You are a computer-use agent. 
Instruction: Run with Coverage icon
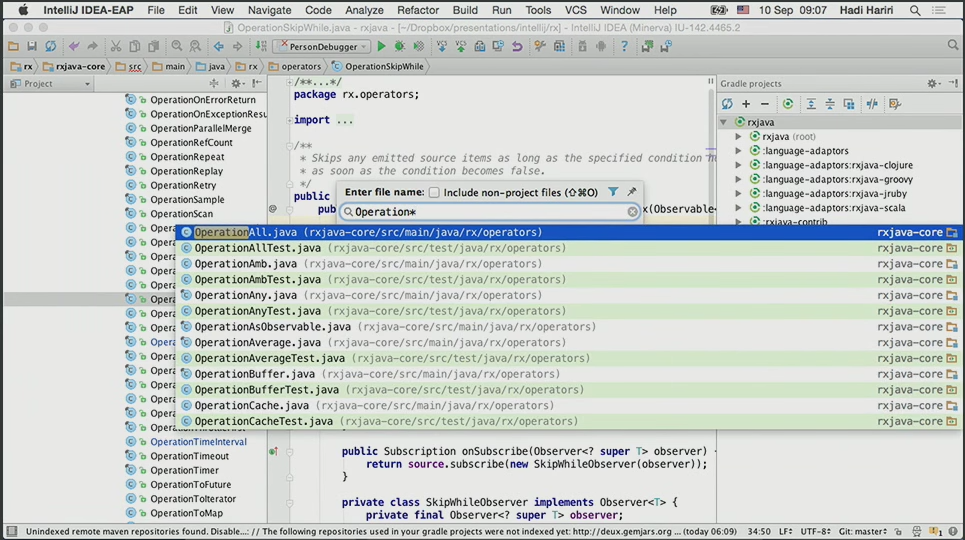tap(418, 46)
